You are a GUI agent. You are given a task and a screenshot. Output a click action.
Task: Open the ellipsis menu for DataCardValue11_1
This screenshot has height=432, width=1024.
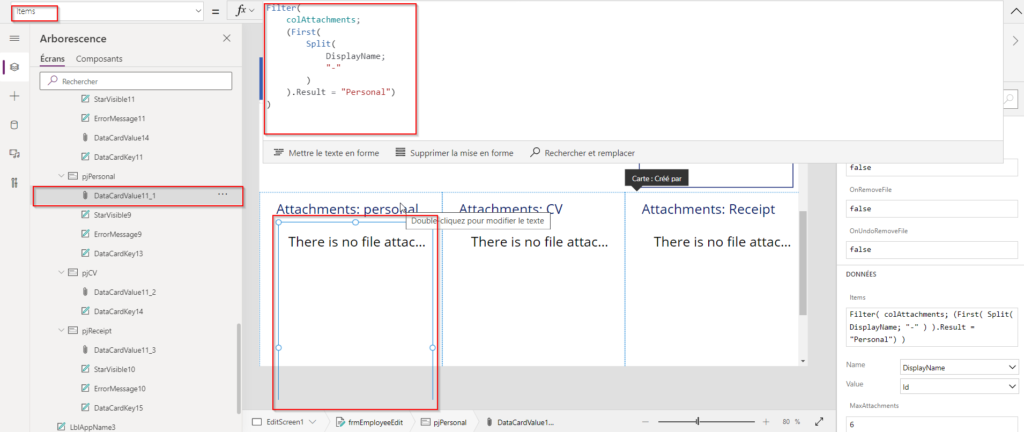click(x=222, y=195)
